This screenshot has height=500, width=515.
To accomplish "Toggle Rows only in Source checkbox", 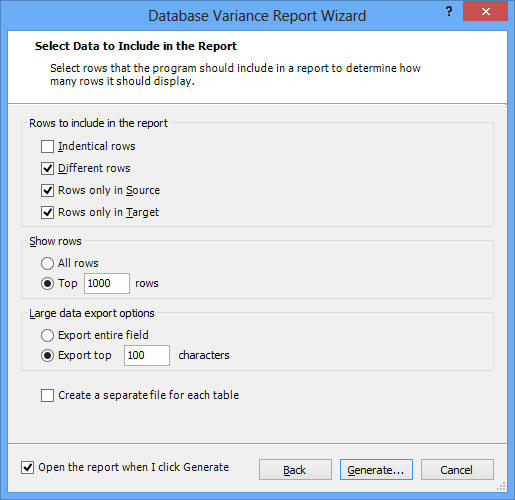I will coord(47,190).
